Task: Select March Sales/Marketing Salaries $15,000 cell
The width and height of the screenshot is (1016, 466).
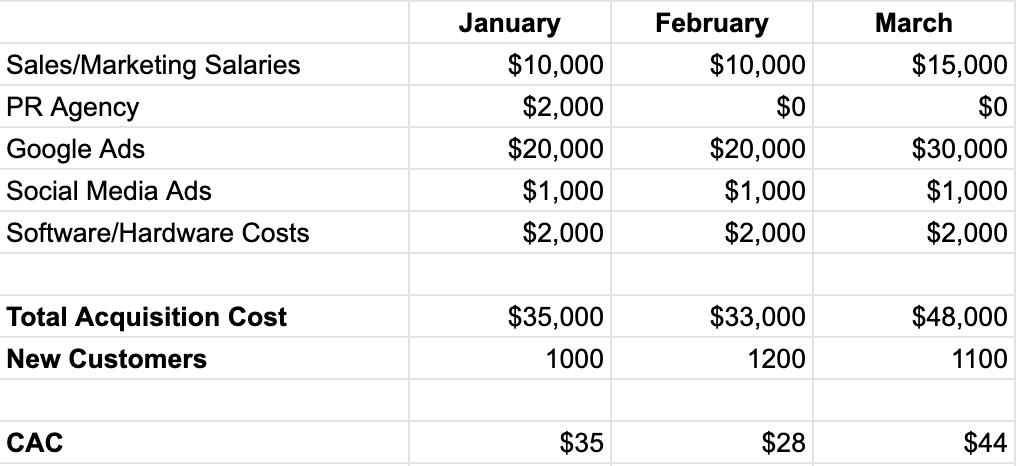Action: click(x=959, y=65)
